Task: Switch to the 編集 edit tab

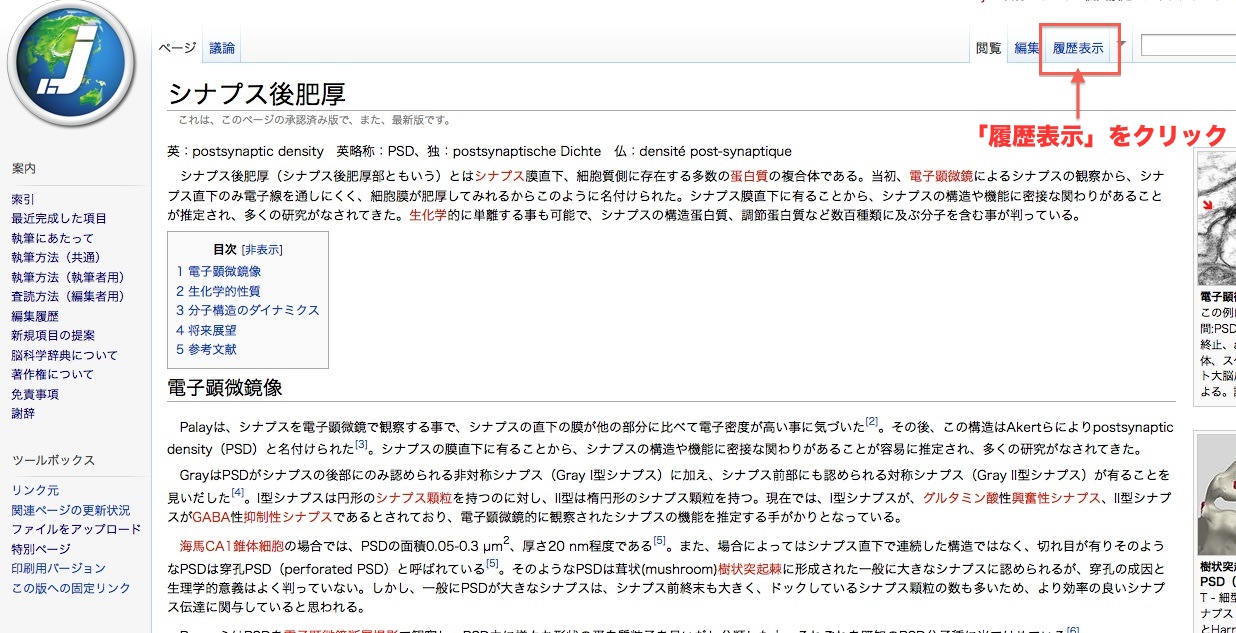Action: [1026, 48]
